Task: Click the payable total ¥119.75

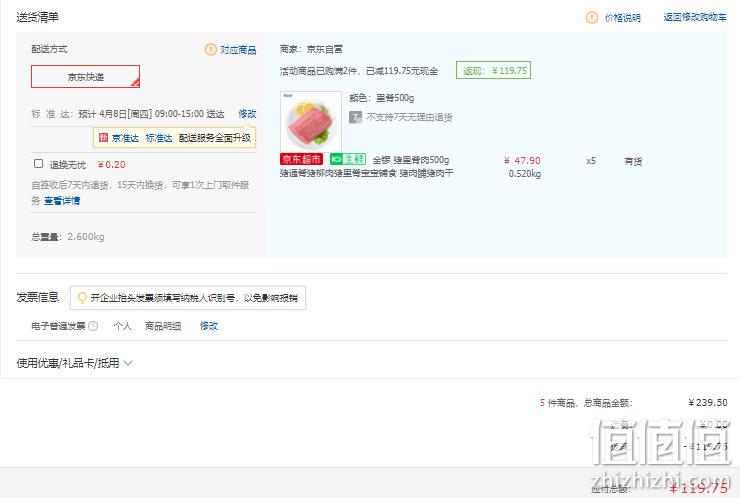Action: (699, 488)
